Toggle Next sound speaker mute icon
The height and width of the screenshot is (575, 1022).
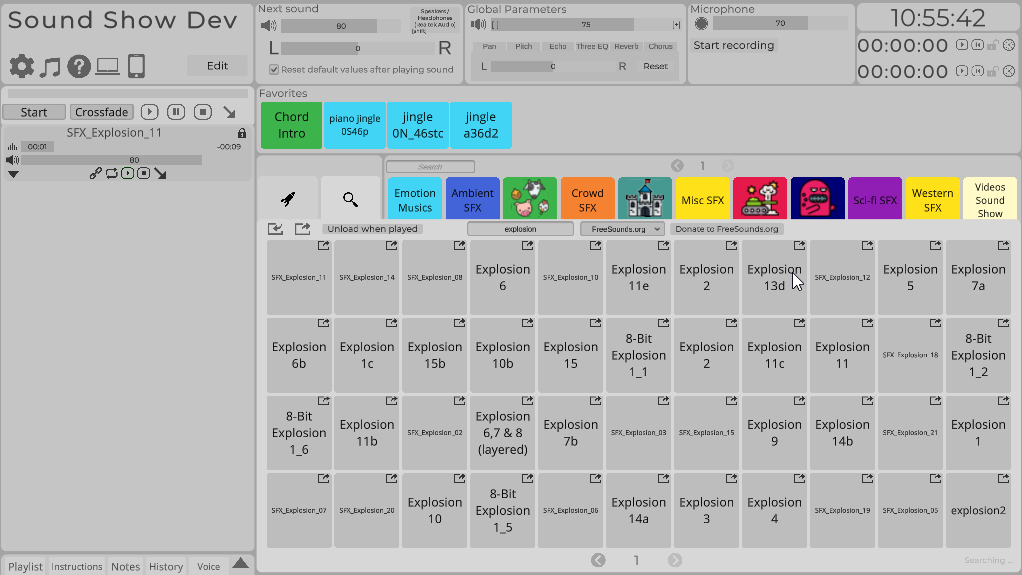point(269,26)
